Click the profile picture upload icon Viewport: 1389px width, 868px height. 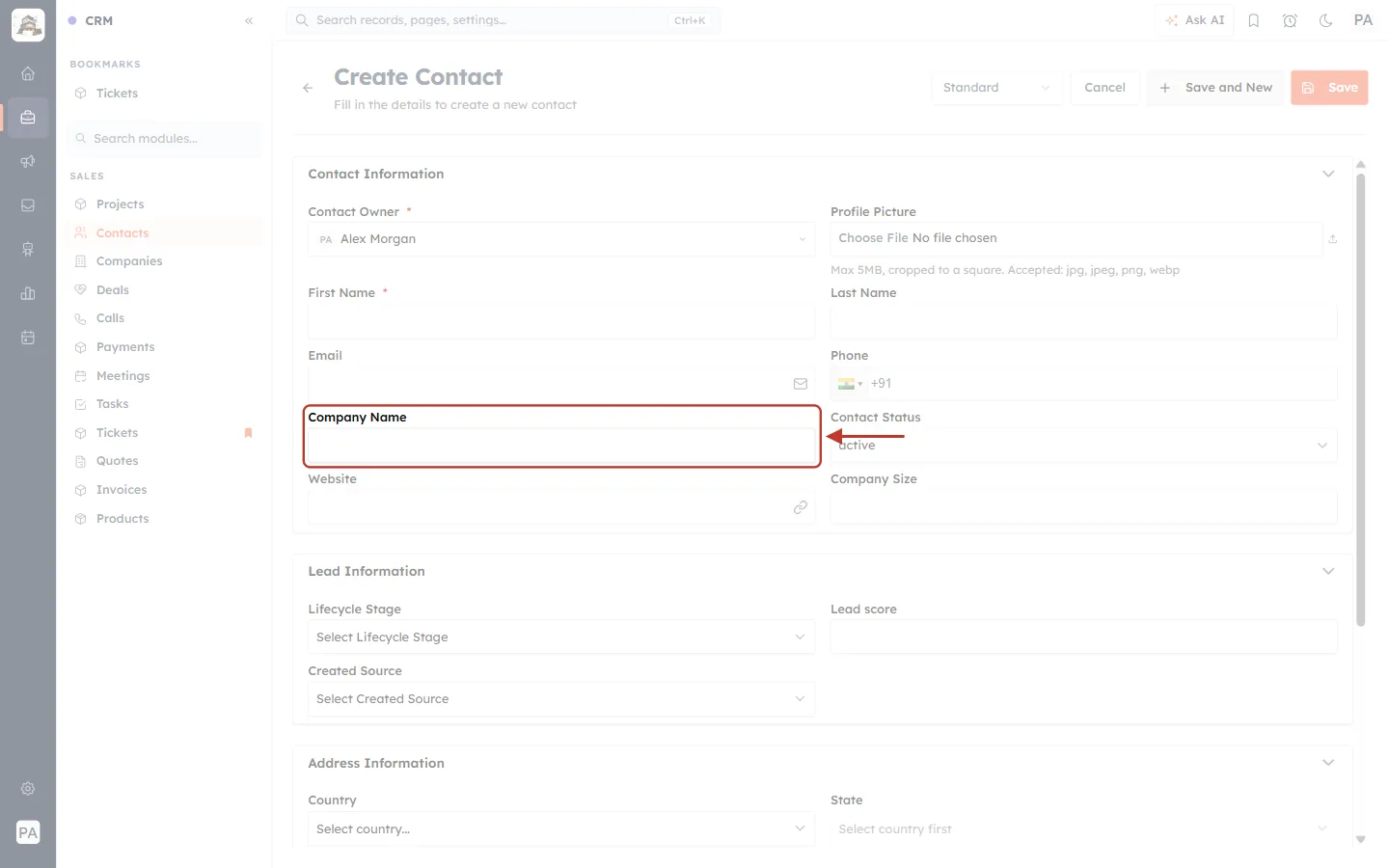[x=1333, y=239]
